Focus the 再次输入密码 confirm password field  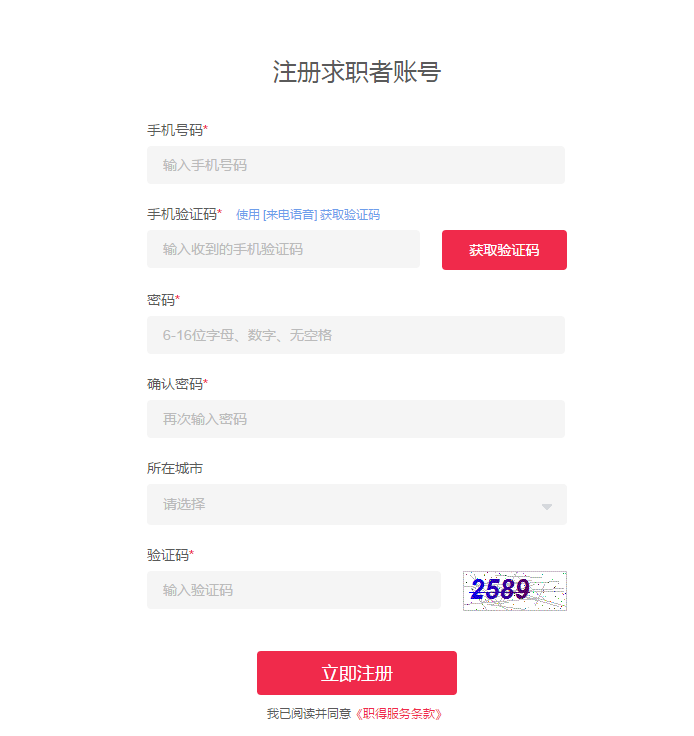[356, 419]
